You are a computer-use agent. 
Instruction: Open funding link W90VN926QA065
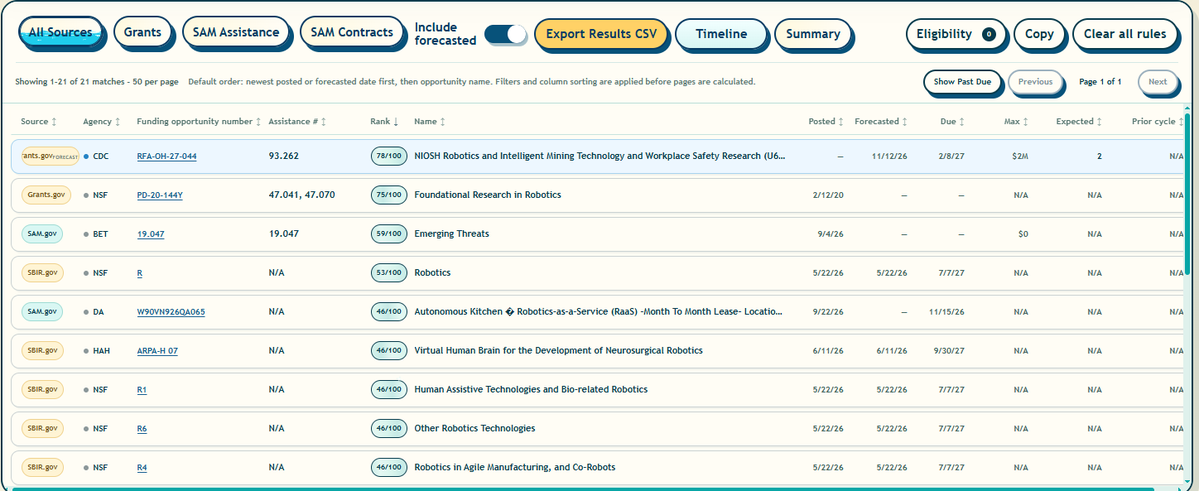tap(171, 312)
